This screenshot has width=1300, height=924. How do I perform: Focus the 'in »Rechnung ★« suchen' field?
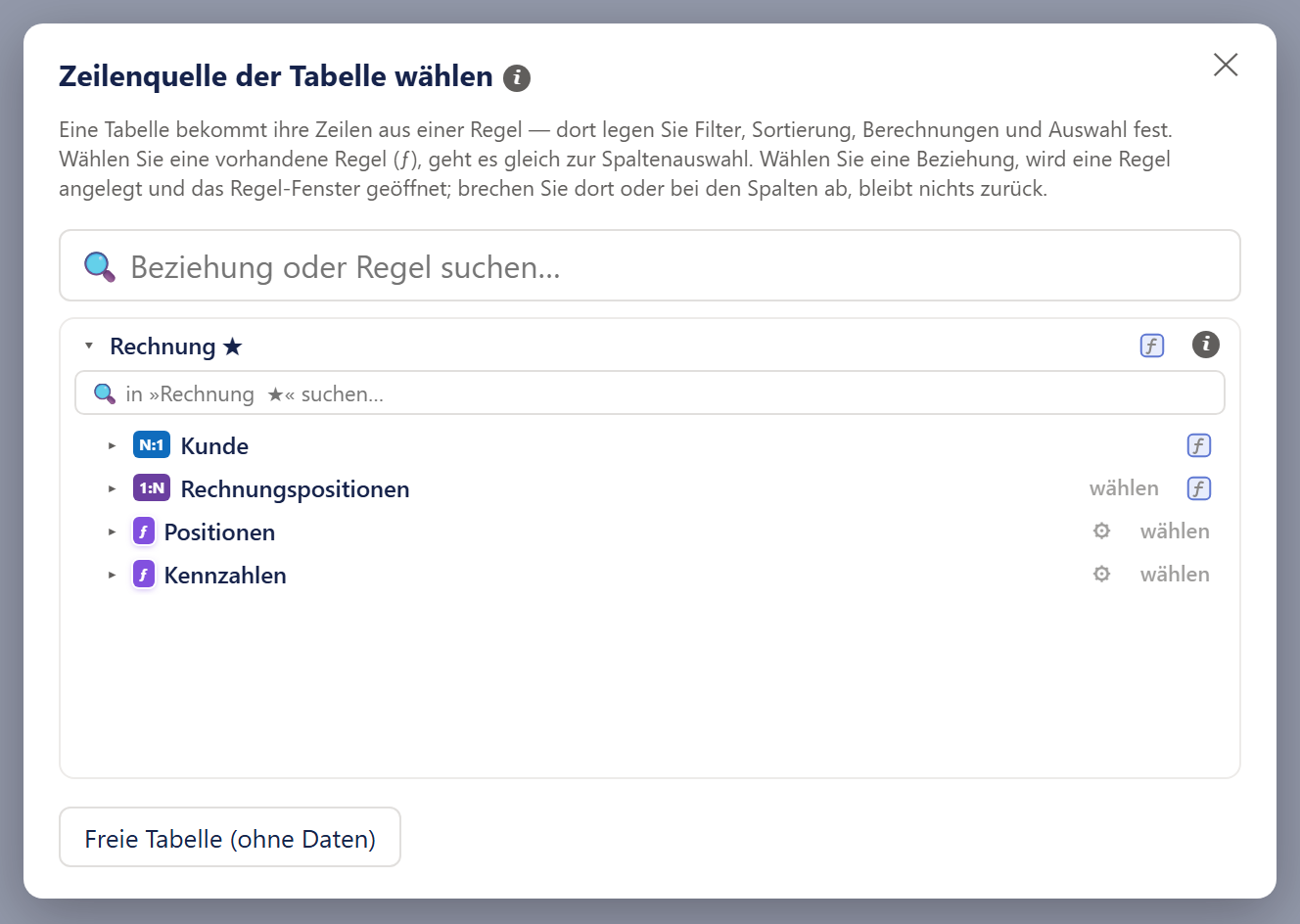[650, 393]
